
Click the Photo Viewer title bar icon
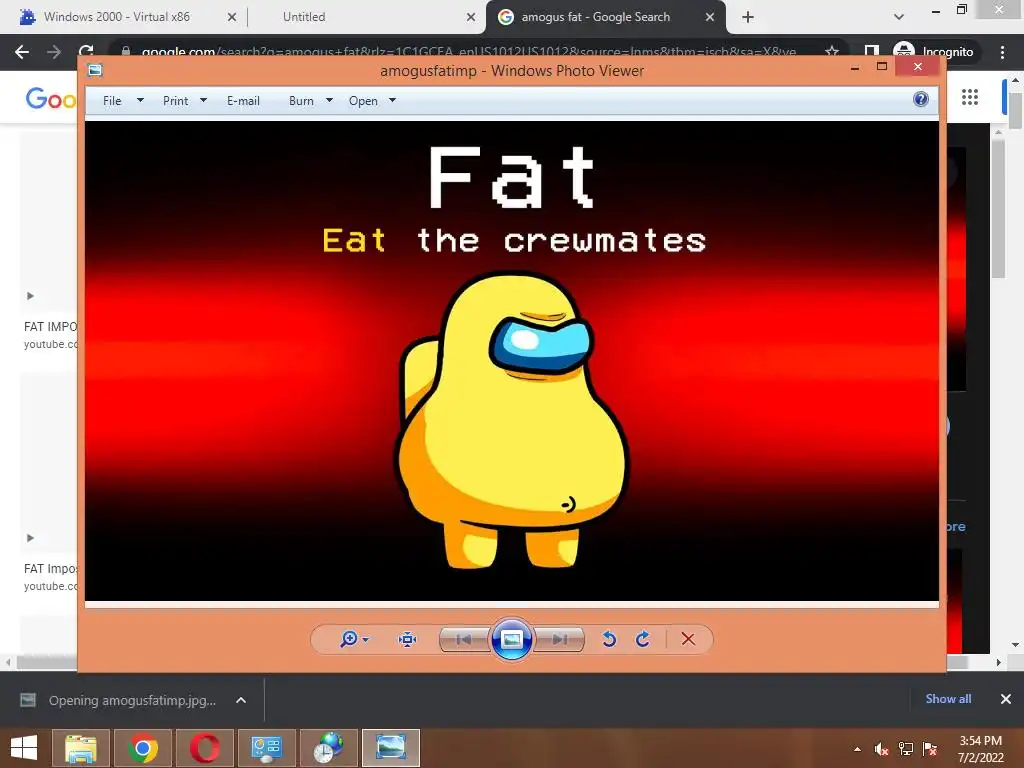[x=95, y=70]
